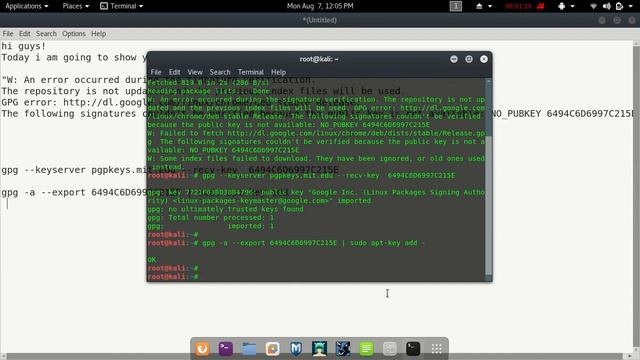Screen dimensions: 640x360
Task: Open the Terminal app menu in top bar
Action: 122,6
